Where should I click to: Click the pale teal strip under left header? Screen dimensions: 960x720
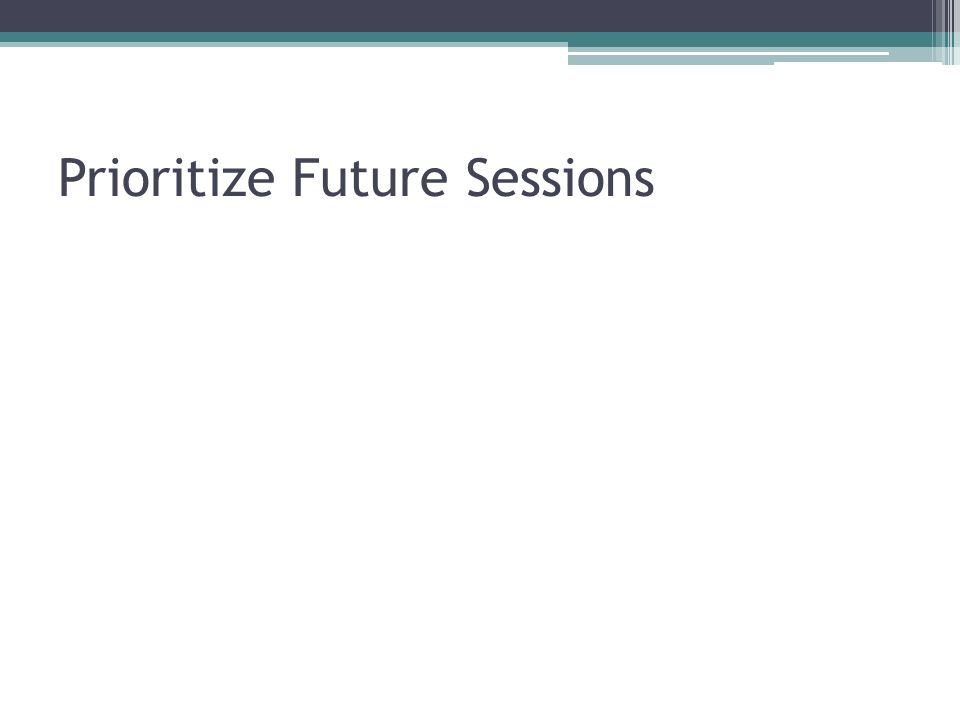pyautogui.click(x=284, y=45)
